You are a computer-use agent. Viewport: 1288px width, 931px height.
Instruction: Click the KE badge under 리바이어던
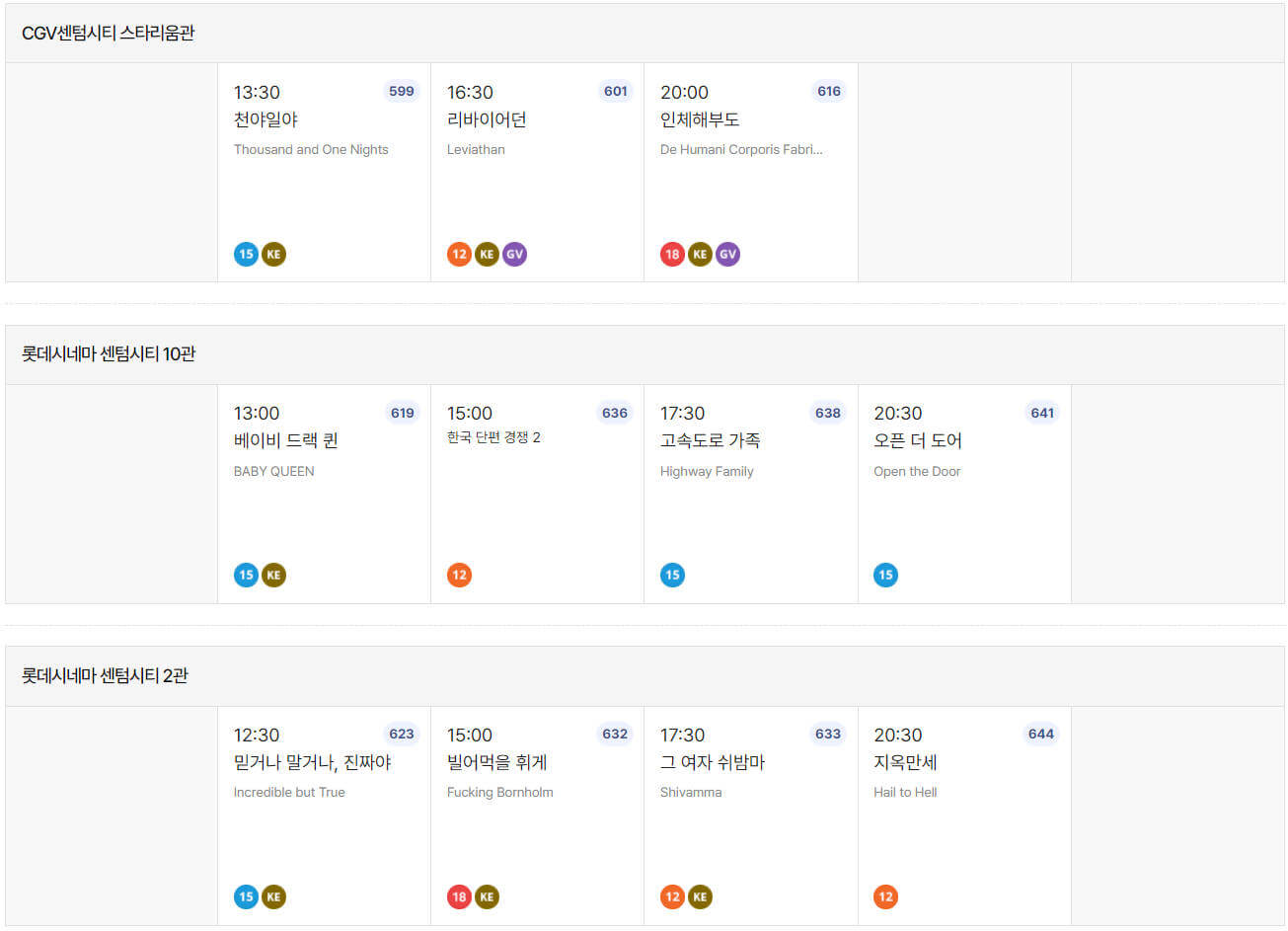tap(487, 254)
